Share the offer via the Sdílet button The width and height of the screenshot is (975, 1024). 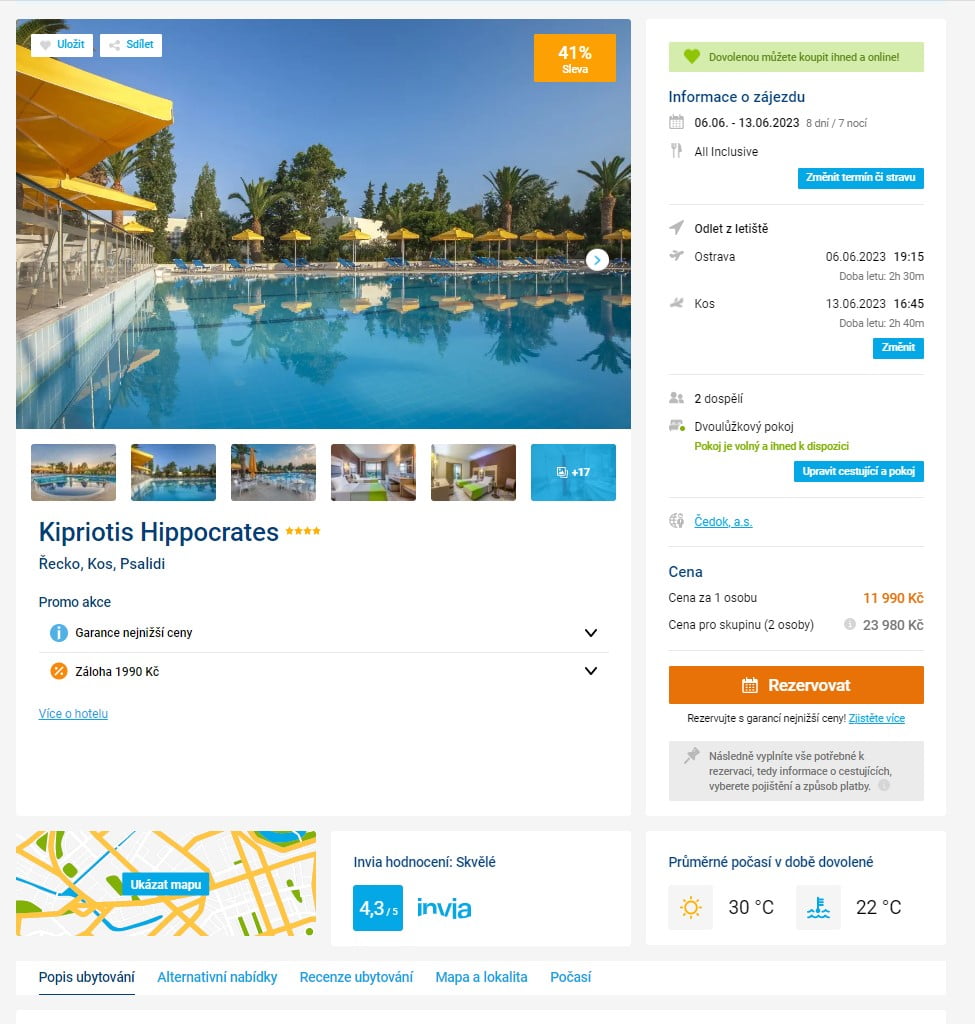tap(131, 45)
